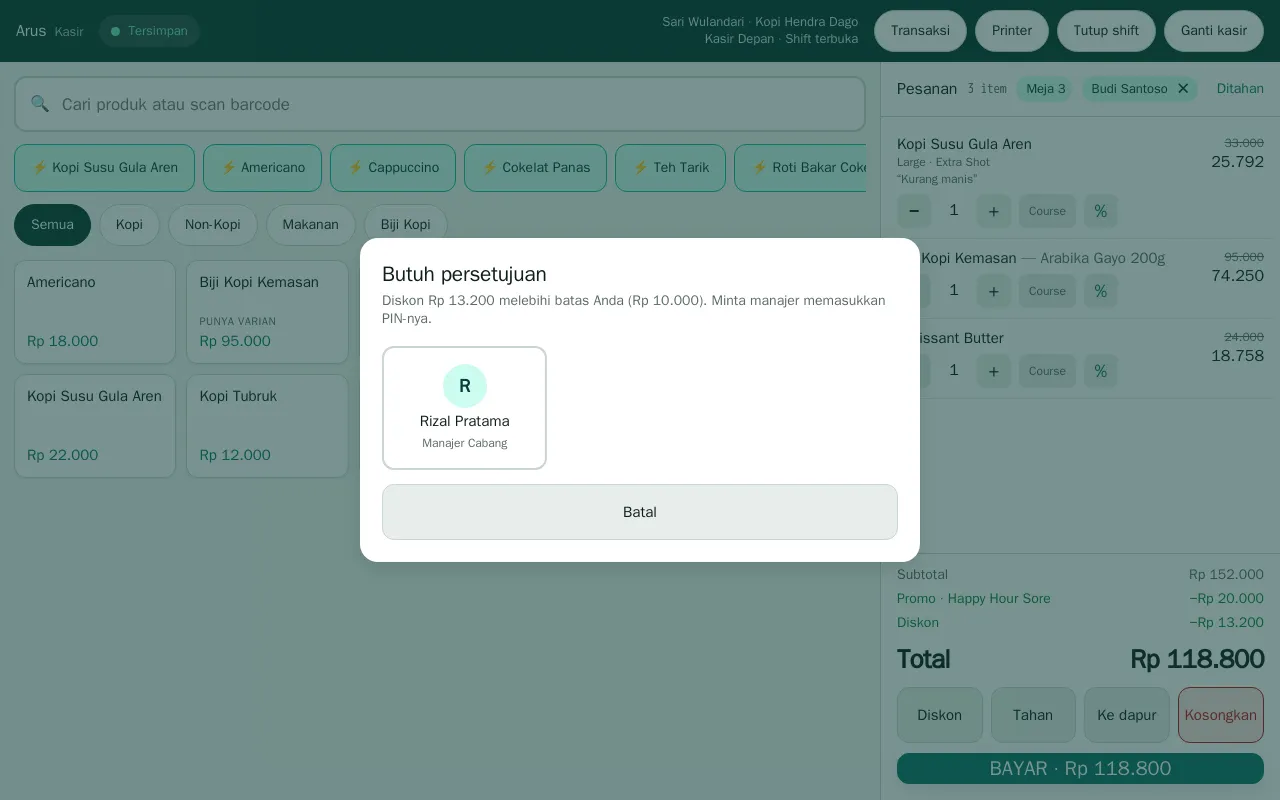Quick-add Americano shortcut

pyautogui.click(x=262, y=168)
